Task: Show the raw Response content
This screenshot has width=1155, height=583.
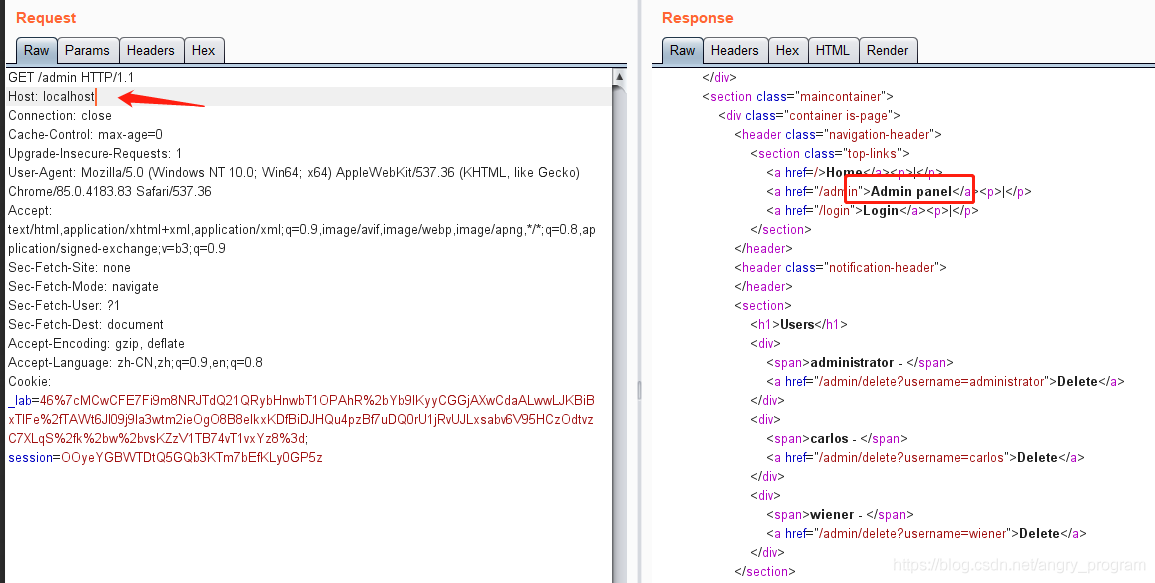Action: coord(682,50)
